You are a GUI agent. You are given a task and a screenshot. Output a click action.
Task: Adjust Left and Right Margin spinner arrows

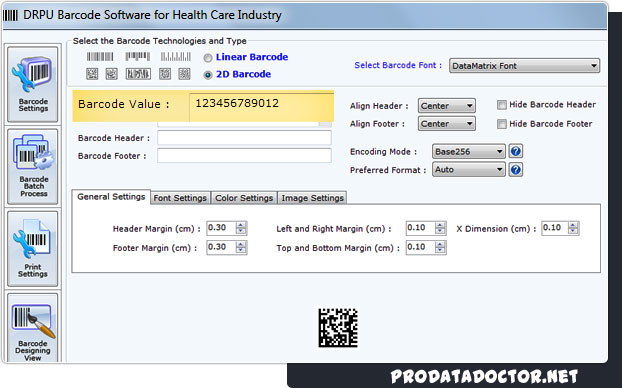click(440, 228)
